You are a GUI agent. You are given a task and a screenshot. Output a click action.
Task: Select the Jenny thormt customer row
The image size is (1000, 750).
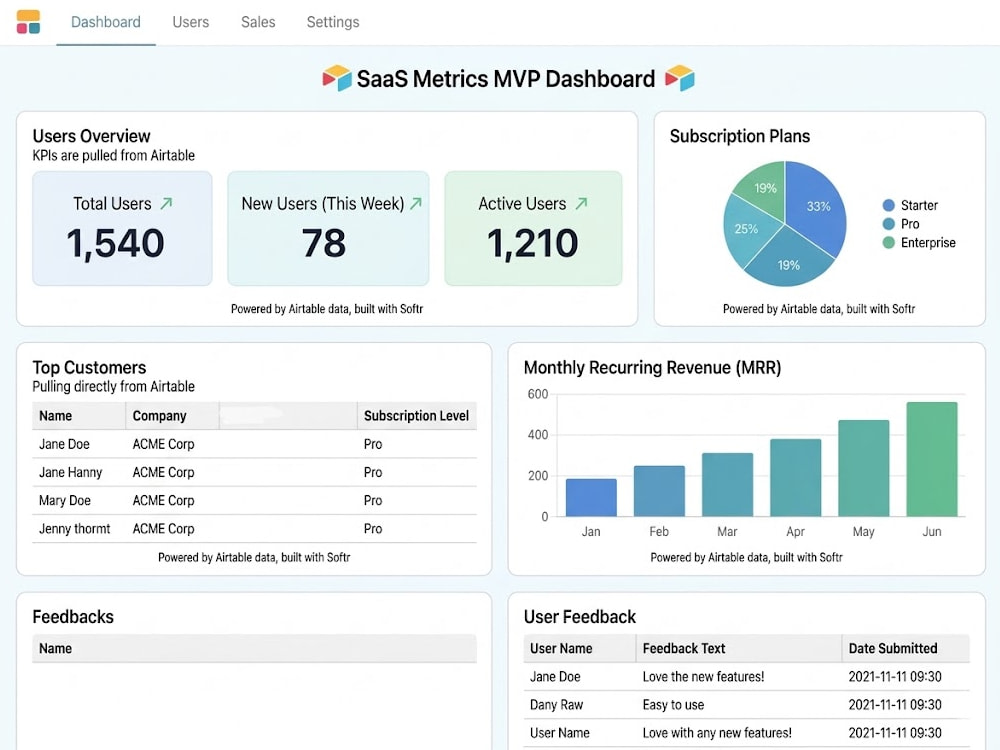tap(254, 529)
